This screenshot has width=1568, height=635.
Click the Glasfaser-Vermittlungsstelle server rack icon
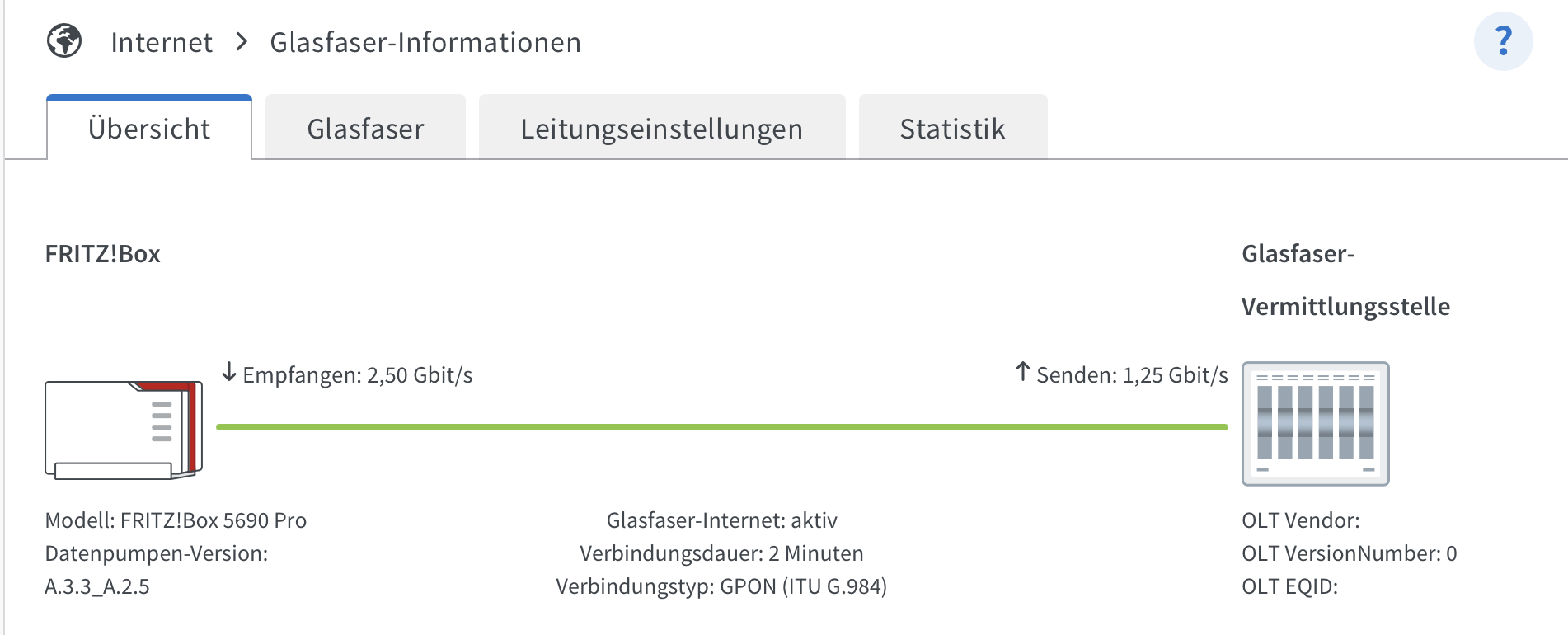[1315, 424]
